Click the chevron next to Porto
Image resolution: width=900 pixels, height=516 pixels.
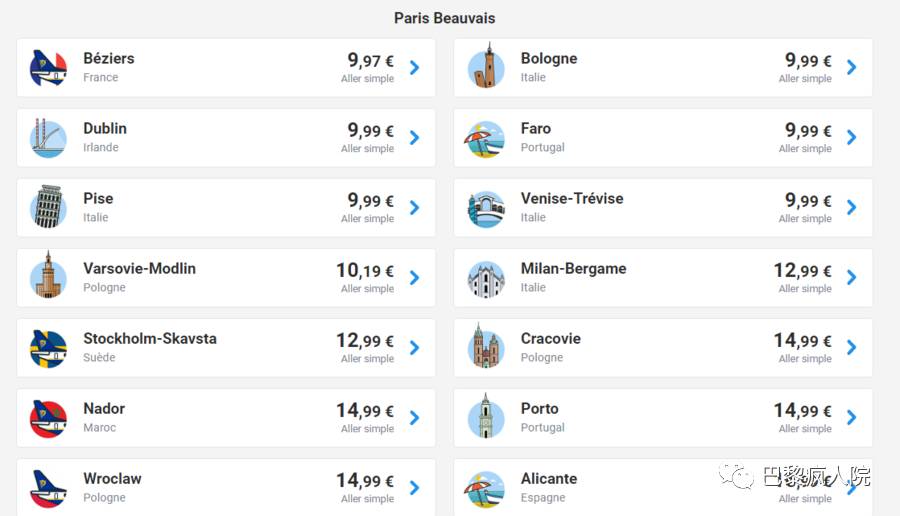click(x=852, y=418)
